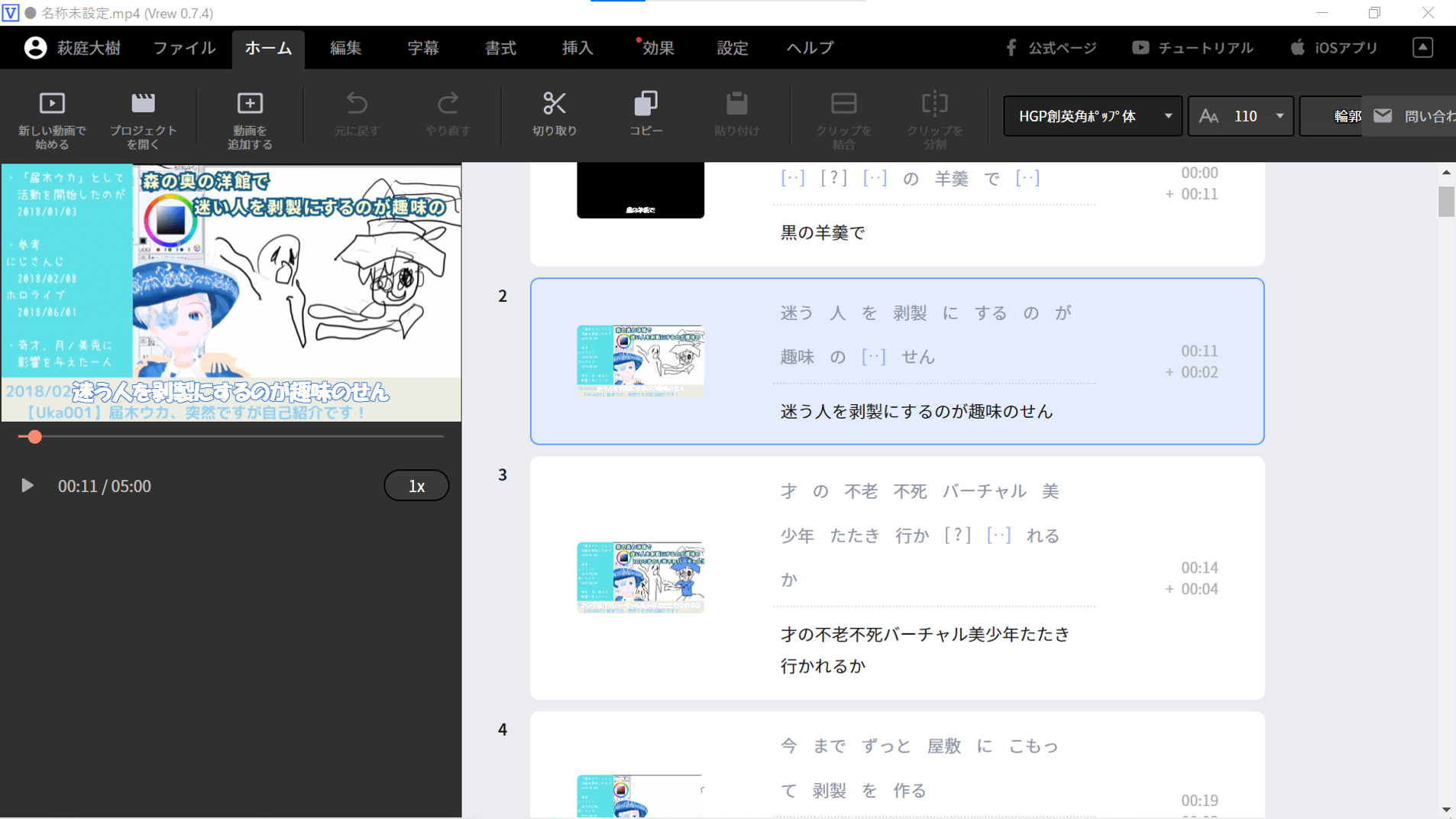Select clip 2 thumbnail
Viewport: 1456px width, 819px height.
click(640, 361)
